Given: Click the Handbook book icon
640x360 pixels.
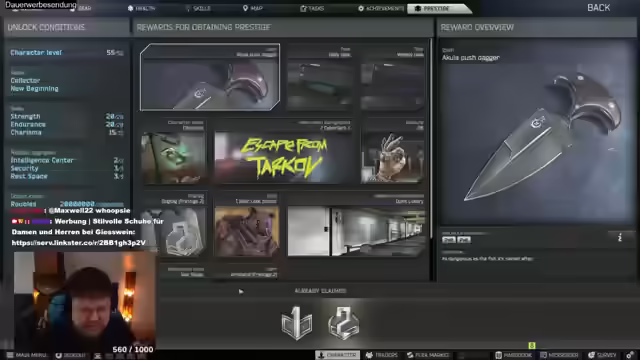Looking at the screenshot, I should point(498,355).
